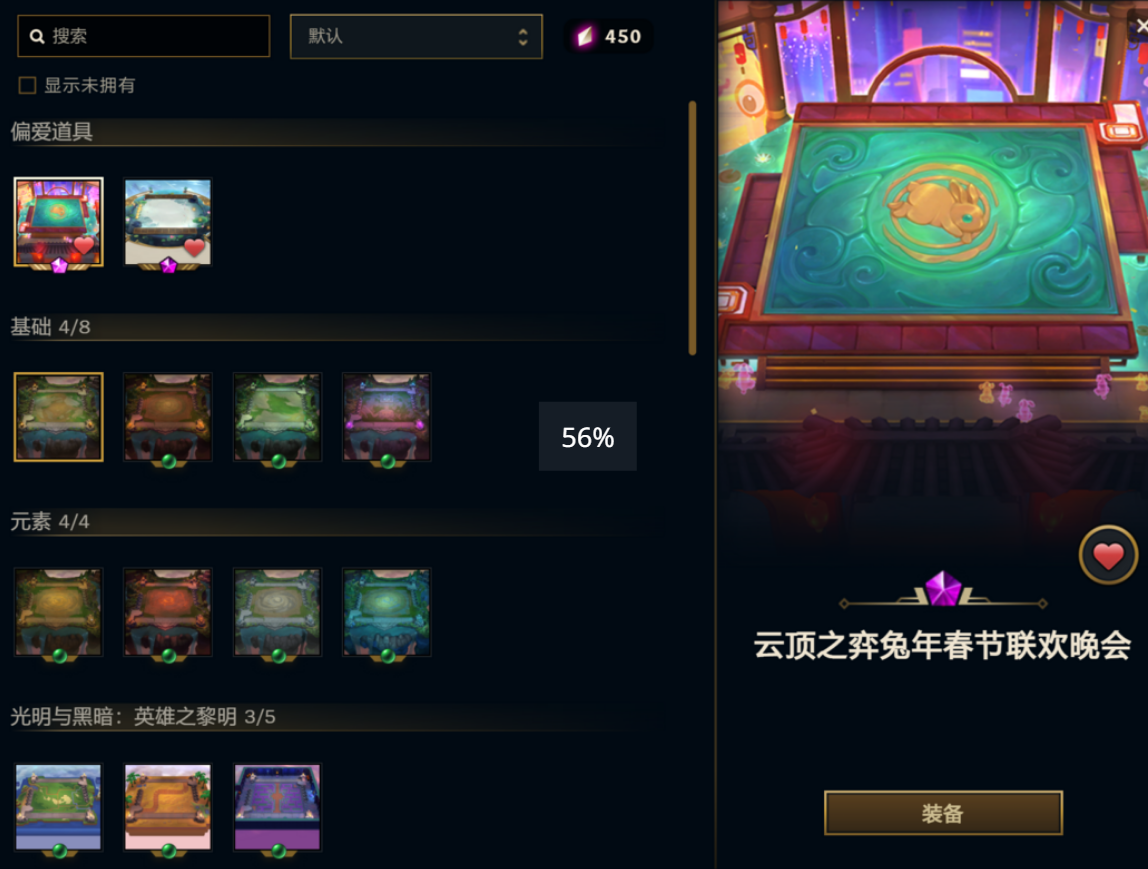Choose the orange-brown arena in 基础 row
The image size is (1148, 869).
pyautogui.click(x=168, y=417)
